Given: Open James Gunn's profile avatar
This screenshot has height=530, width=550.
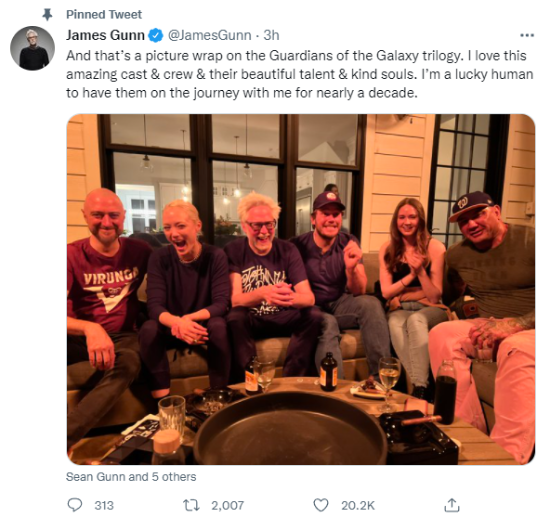Looking at the screenshot, I should pos(32,48).
